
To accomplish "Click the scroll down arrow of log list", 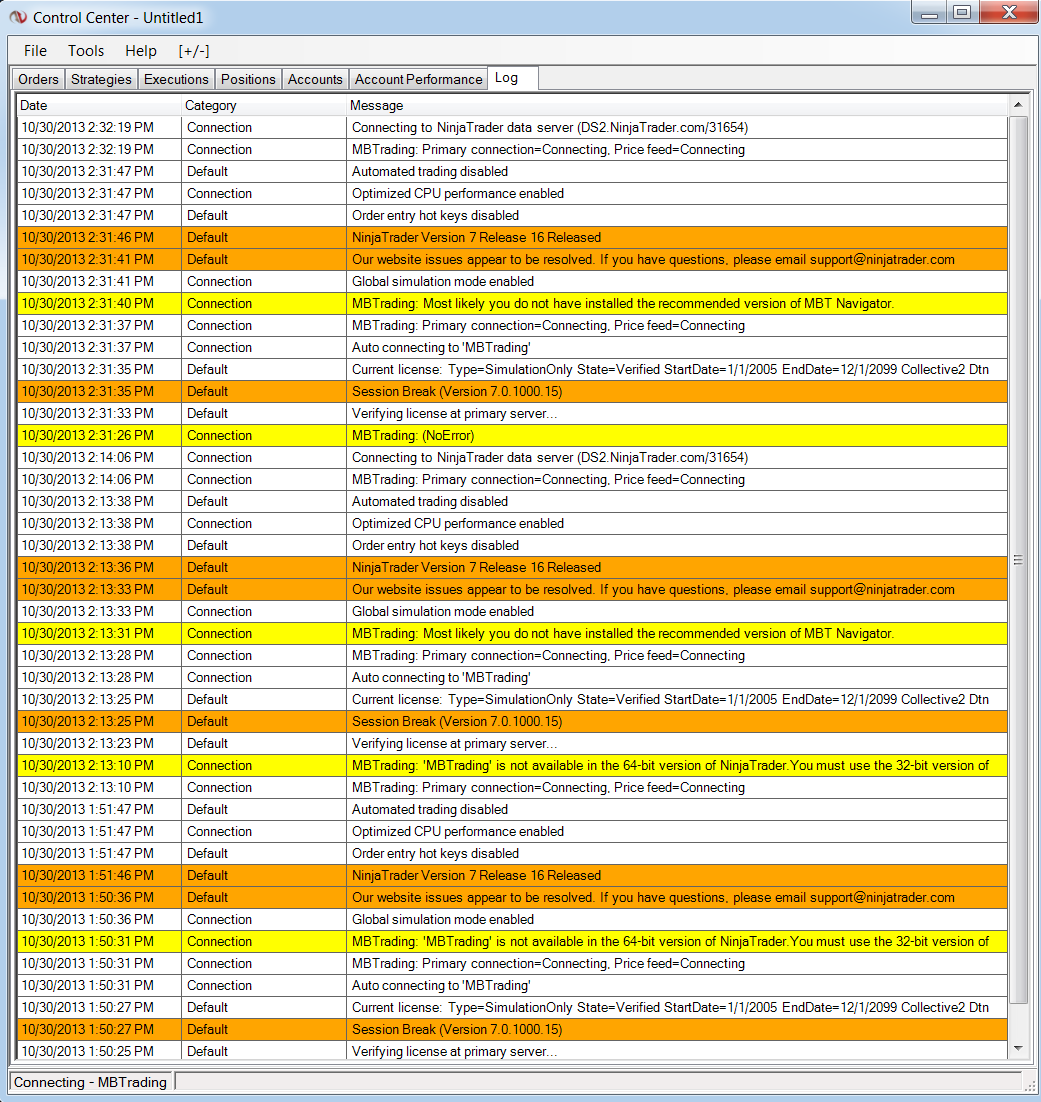I will tap(1018, 1049).
